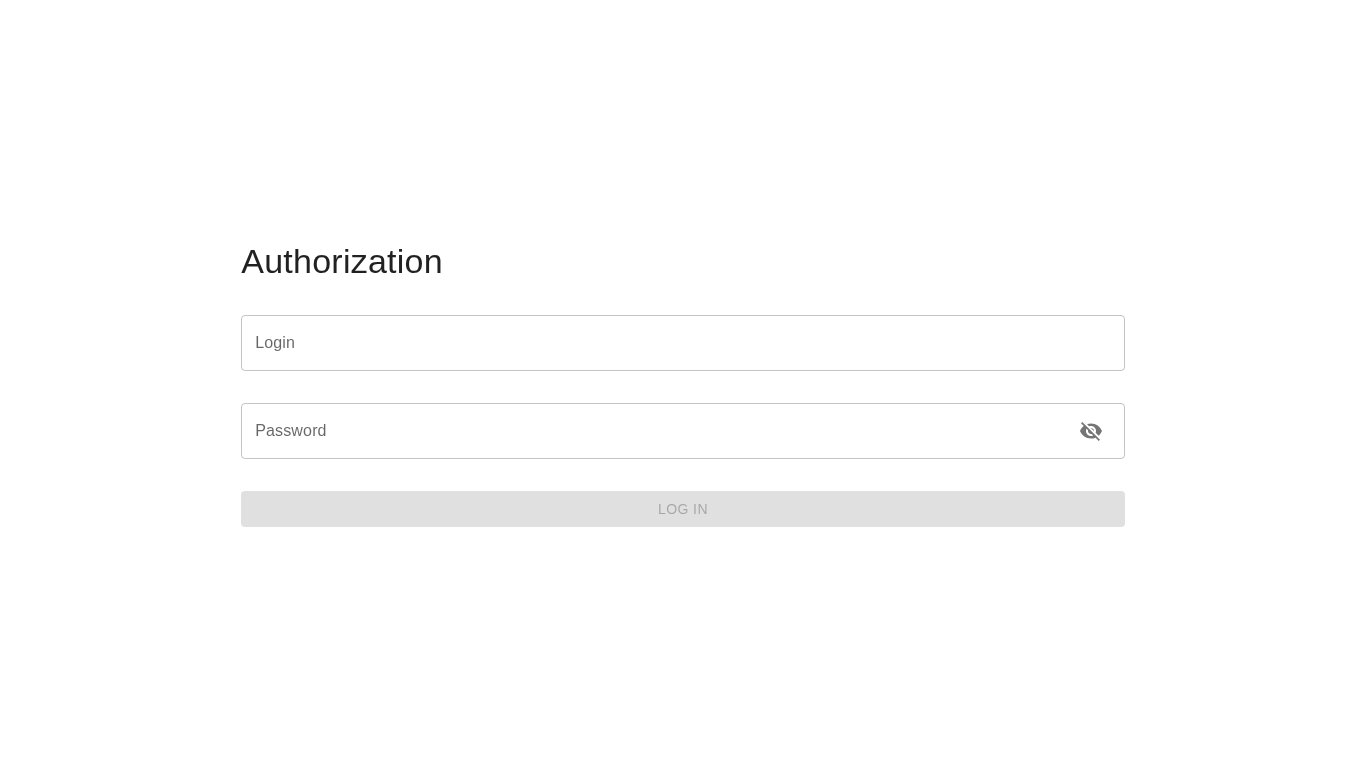Click the username field labeled Login

tap(682, 343)
